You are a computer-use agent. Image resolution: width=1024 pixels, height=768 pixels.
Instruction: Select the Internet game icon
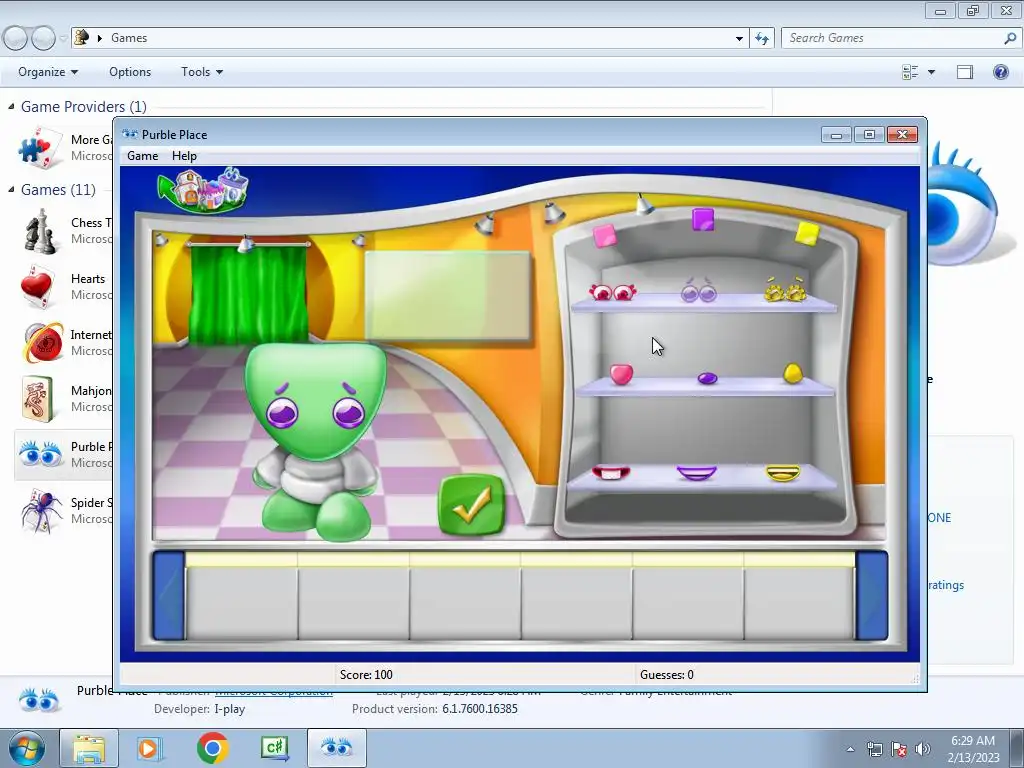pyautogui.click(x=42, y=342)
